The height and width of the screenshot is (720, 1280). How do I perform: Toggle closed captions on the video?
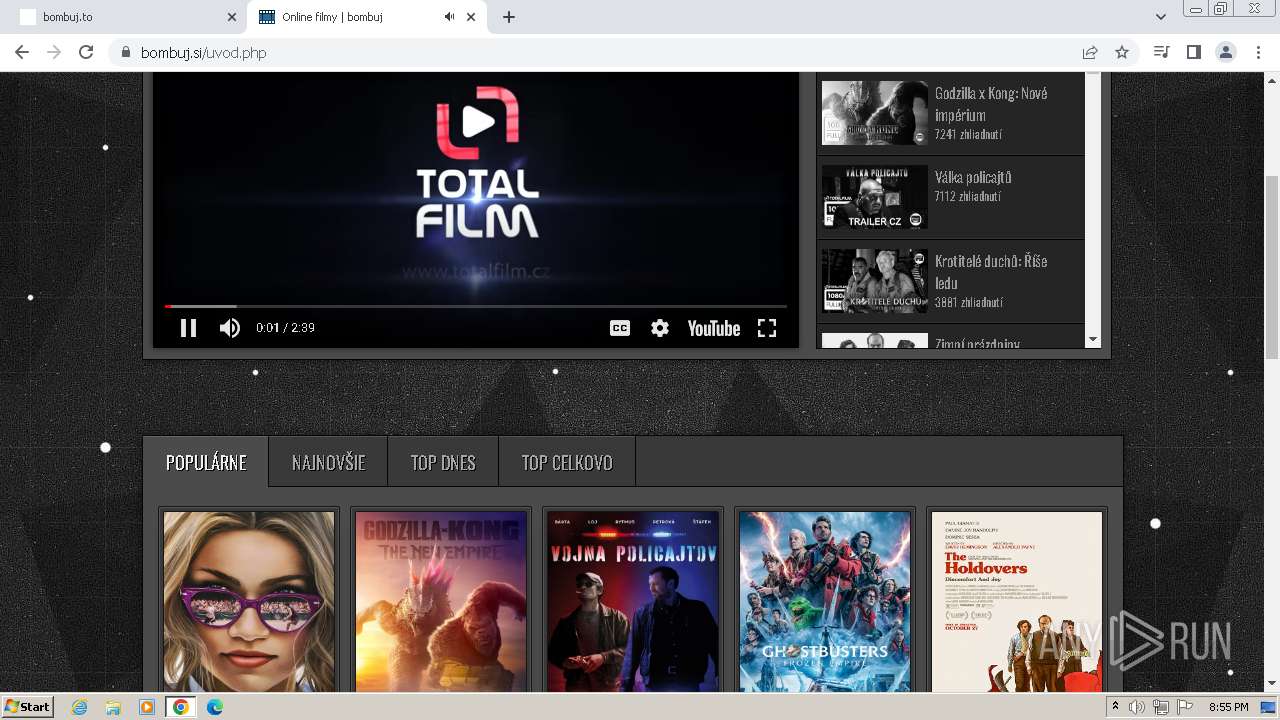coord(620,328)
